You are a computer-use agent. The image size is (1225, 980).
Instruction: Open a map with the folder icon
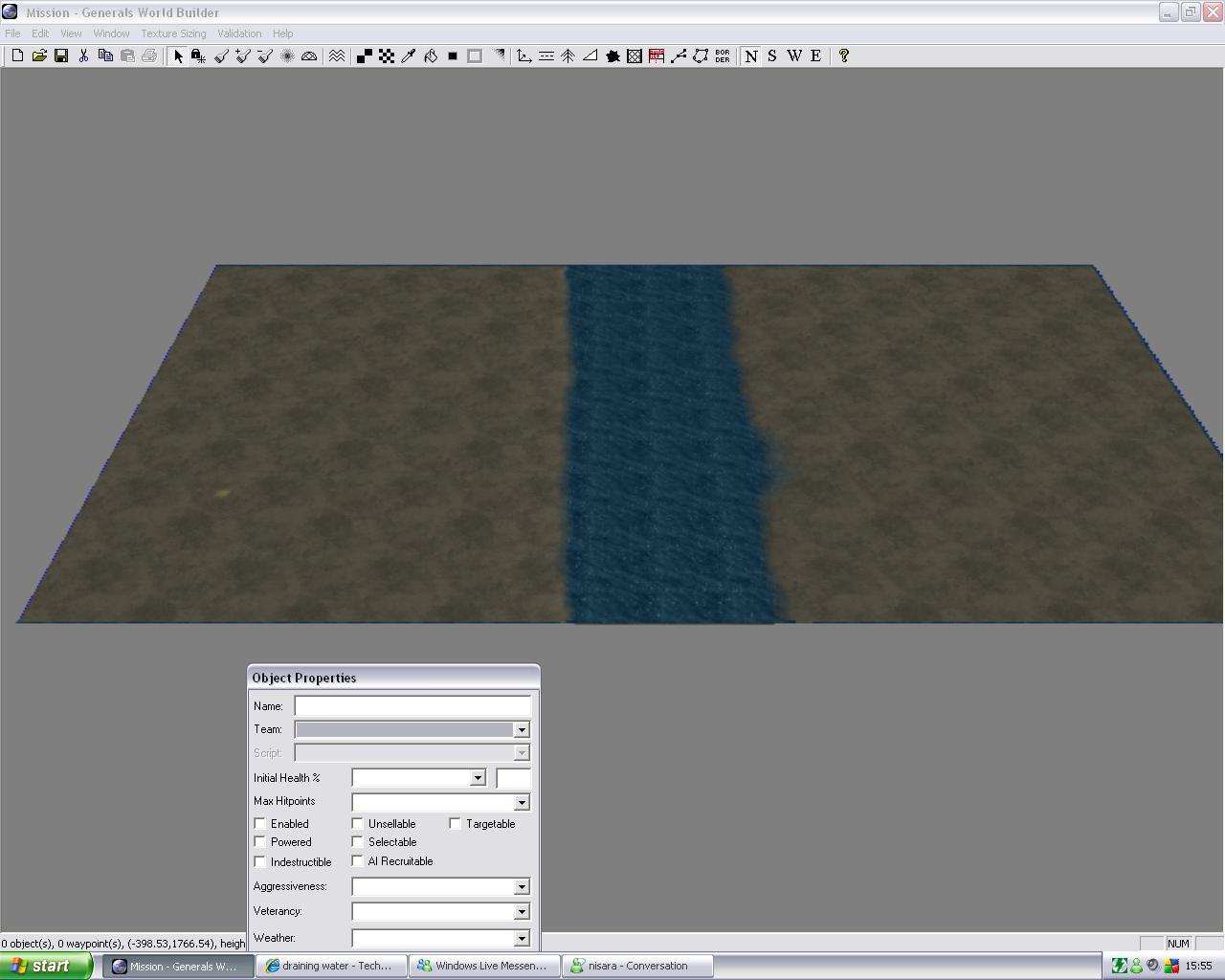pyautogui.click(x=39, y=56)
